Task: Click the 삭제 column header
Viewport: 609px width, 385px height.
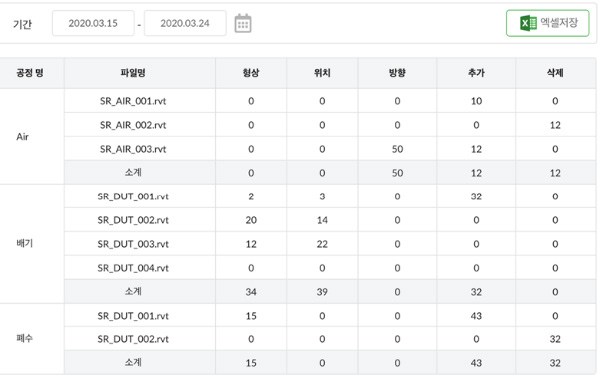Action: [x=555, y=73]
